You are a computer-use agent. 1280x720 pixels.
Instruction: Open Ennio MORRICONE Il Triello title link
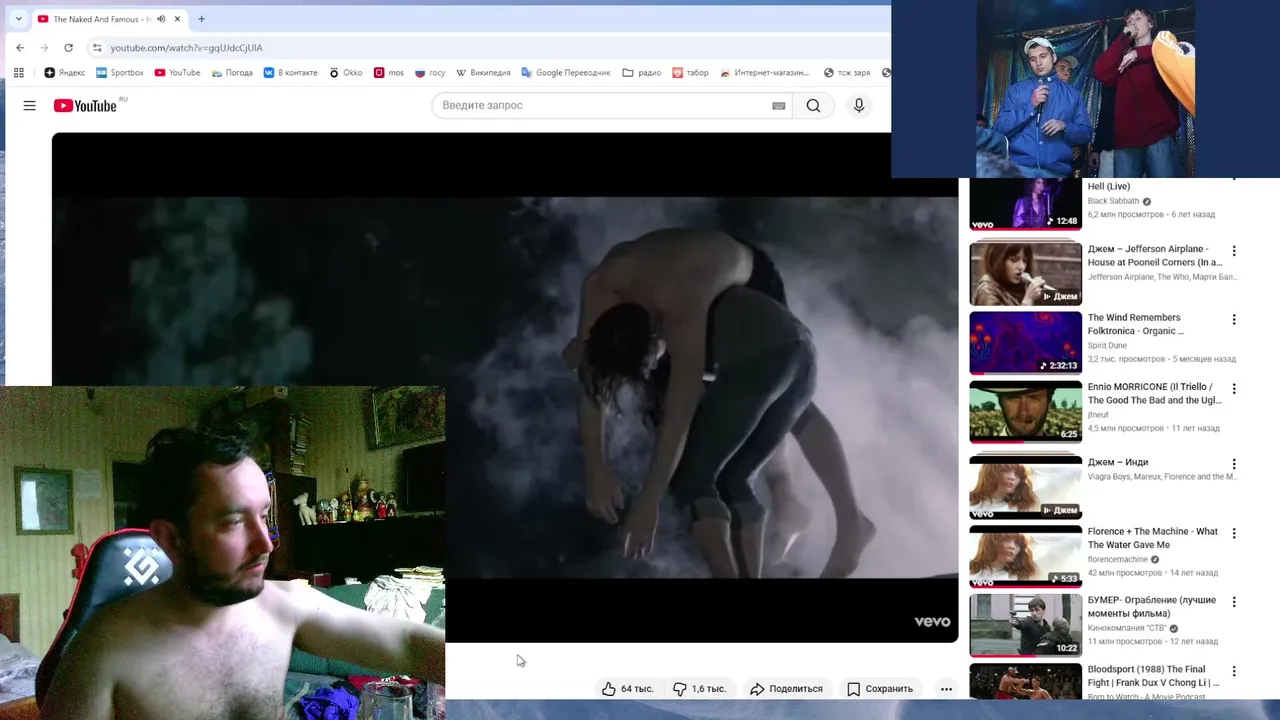point(1155,393)
